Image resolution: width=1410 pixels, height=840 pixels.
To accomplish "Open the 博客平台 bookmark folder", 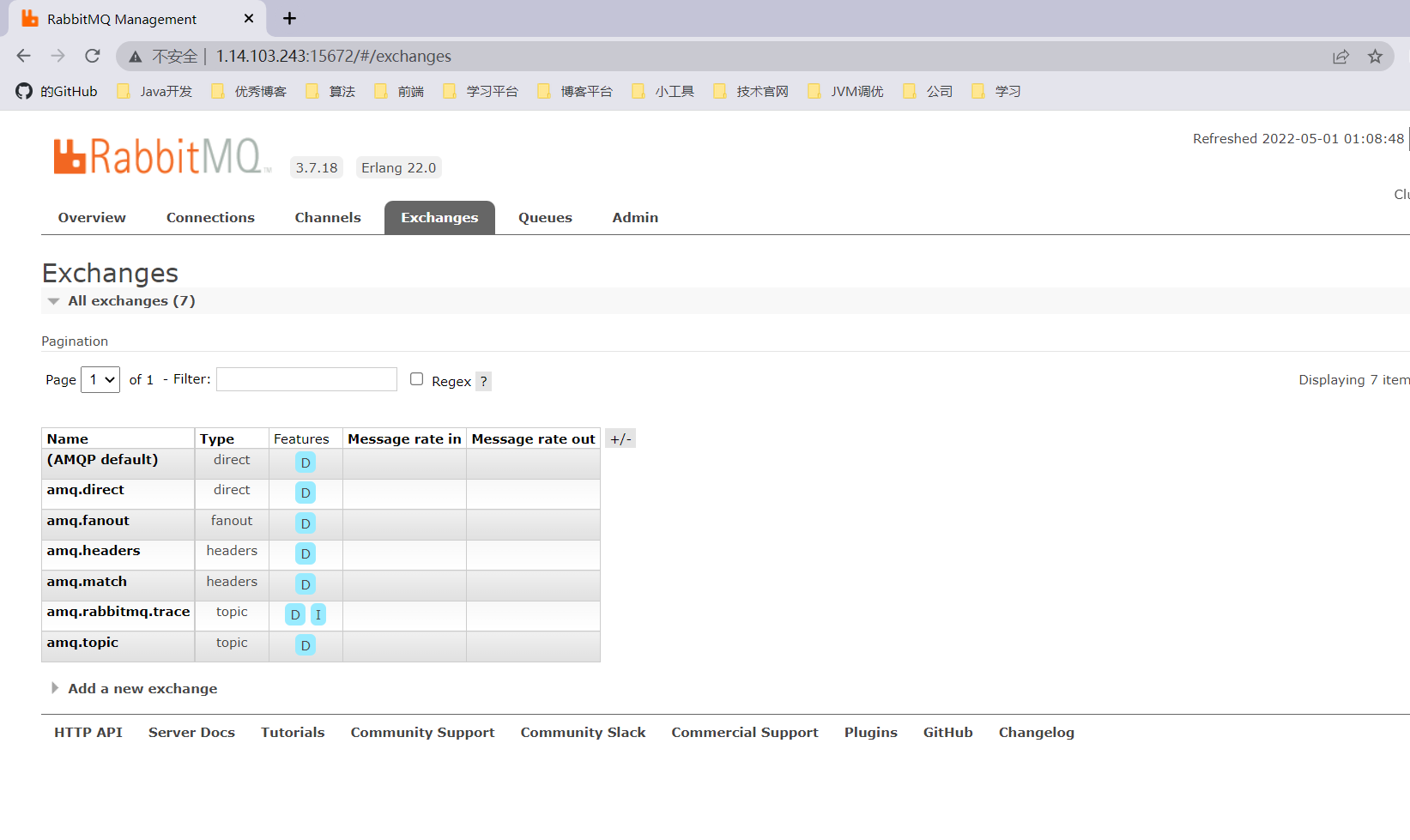I will click(575, 91).
